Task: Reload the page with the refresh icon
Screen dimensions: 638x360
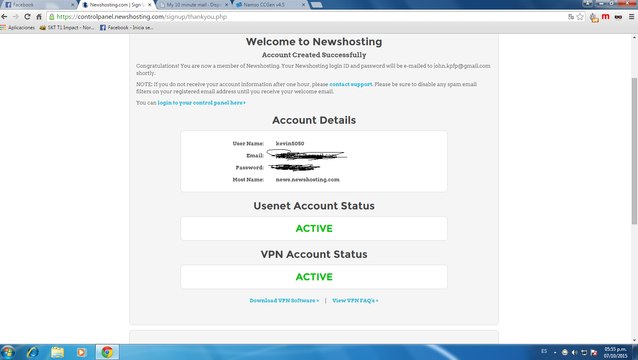Action: pos(27,17)
